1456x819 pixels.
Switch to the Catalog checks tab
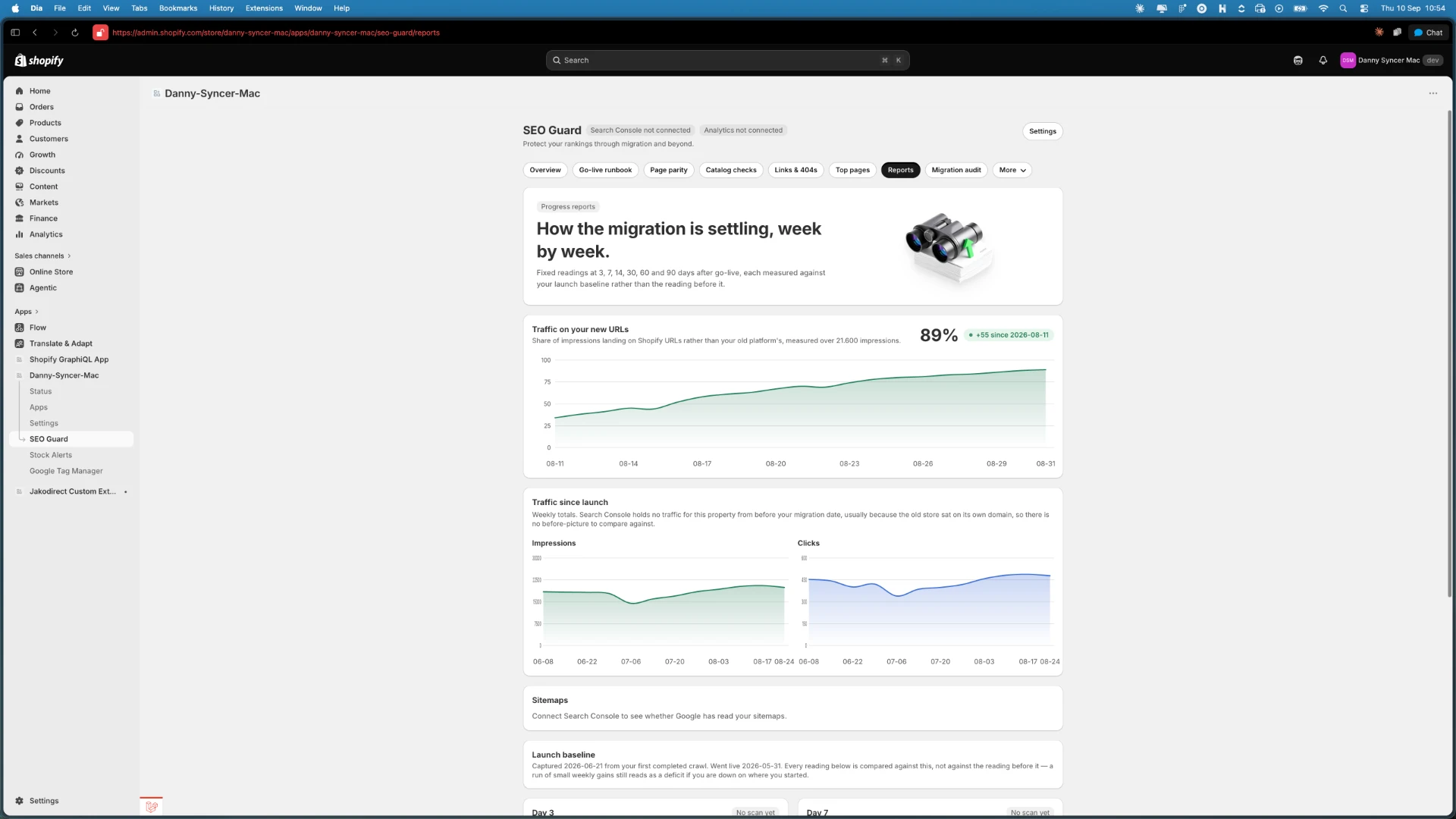(731, 170)
